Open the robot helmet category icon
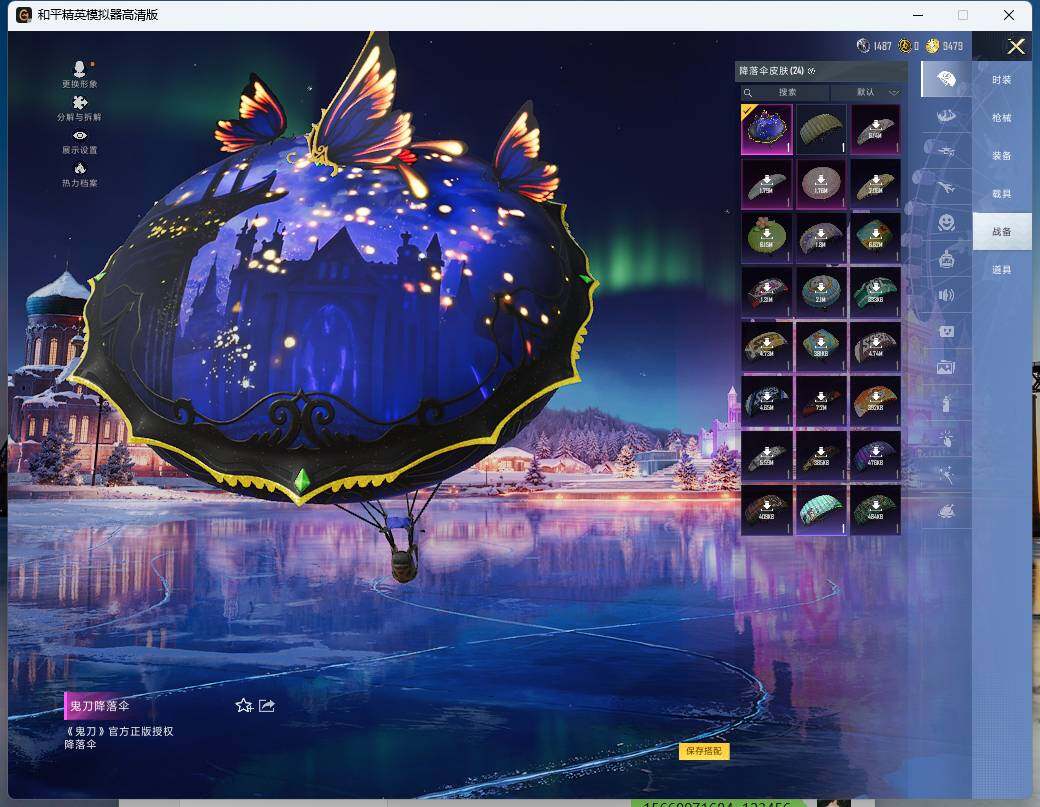Image resolution: width=1040 pixels, height=807 pixels. click(x=946, y=259)
